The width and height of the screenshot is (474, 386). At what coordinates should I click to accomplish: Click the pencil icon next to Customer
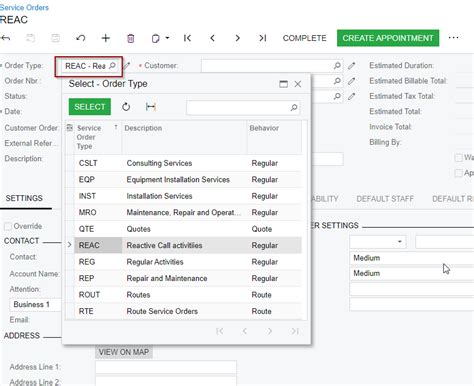coord(351,66)
